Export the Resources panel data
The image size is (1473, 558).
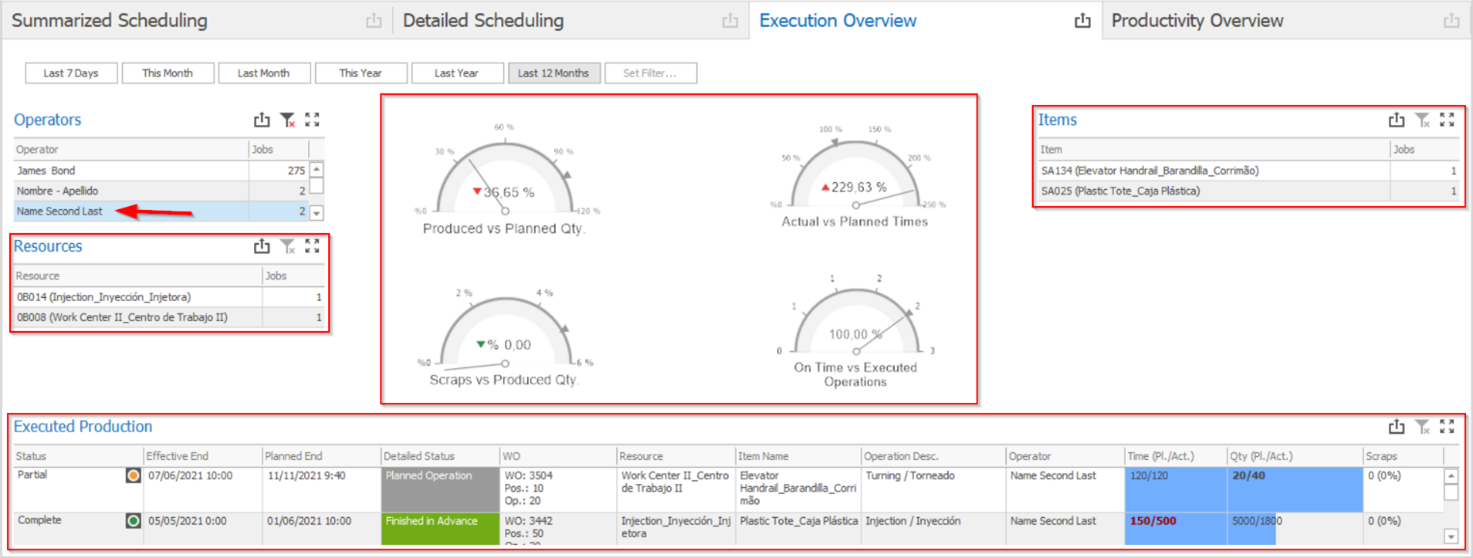pos(262,246)
